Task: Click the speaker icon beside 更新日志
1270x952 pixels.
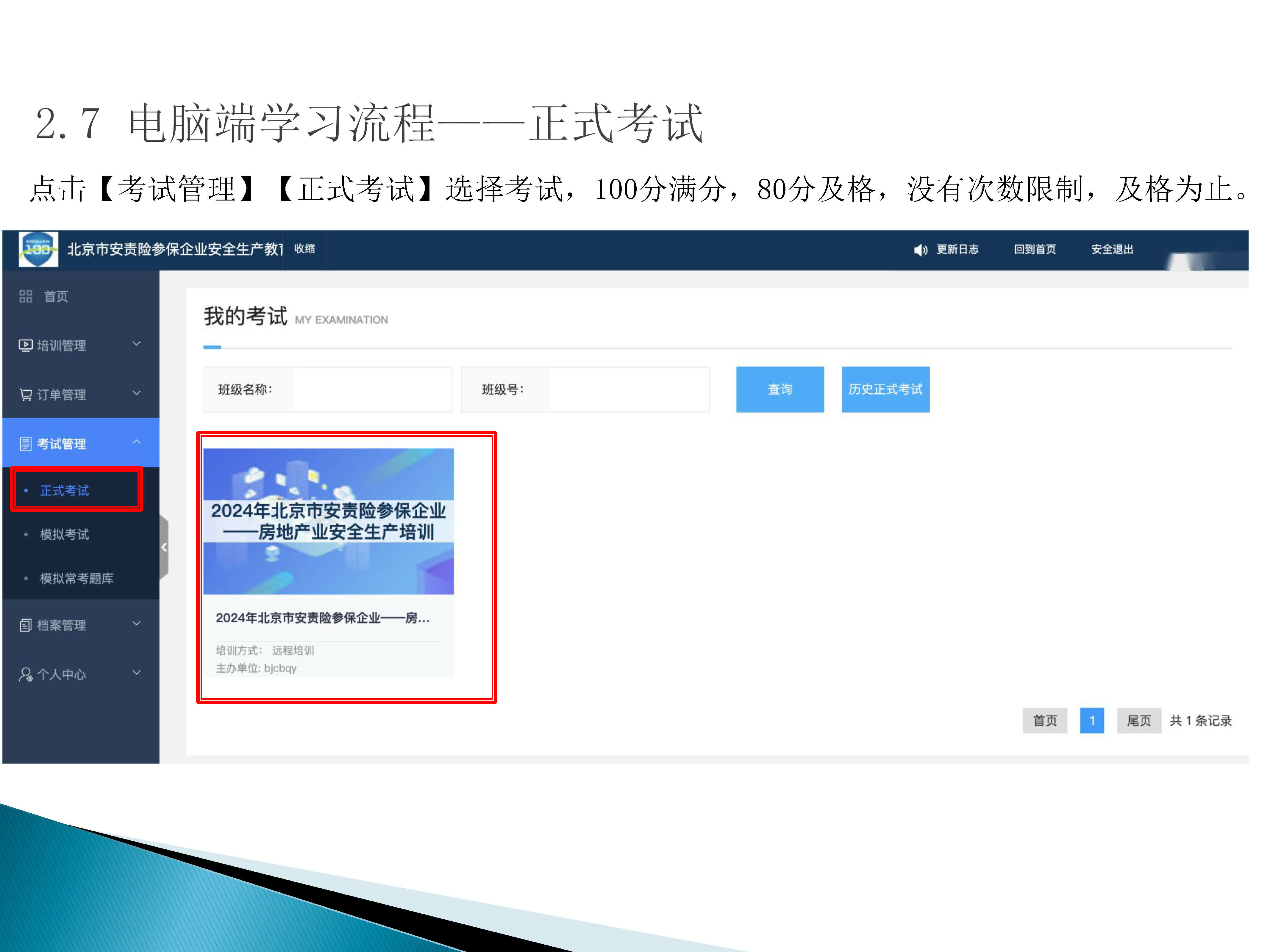Action: (920, 250)
